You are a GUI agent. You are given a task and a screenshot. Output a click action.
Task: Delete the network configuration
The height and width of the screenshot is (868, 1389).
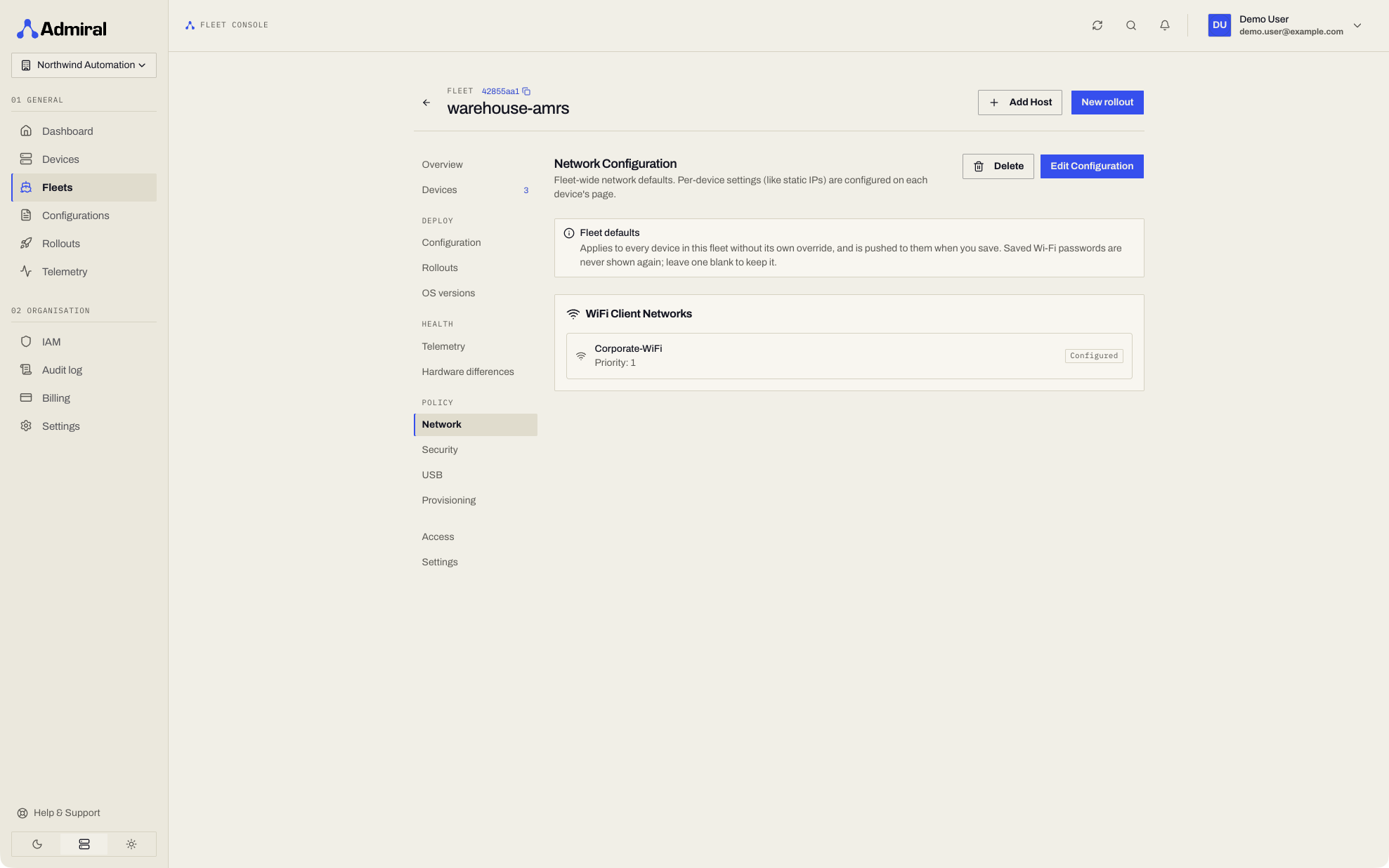[998, 166]
